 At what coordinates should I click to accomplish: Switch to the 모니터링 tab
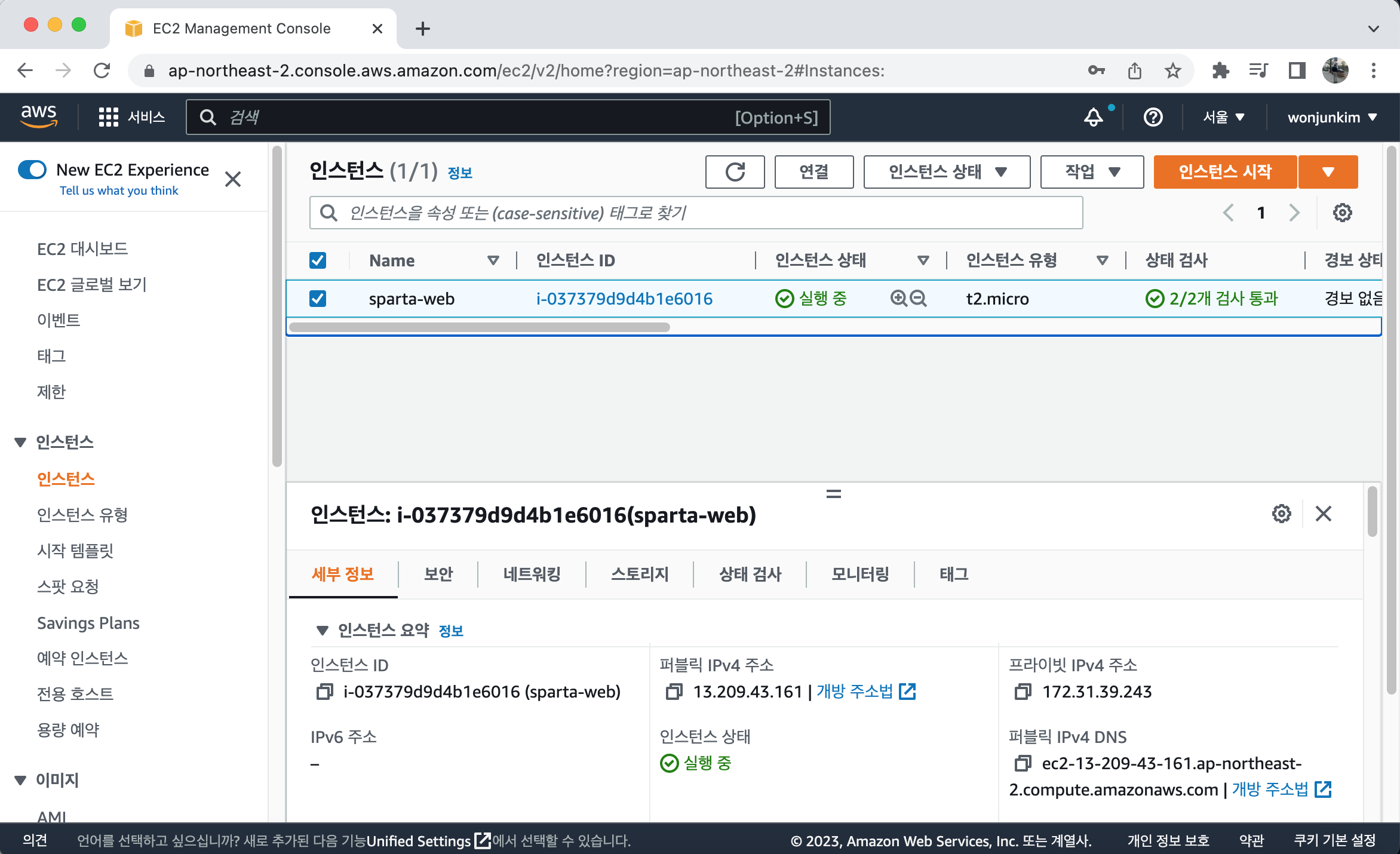tap(860, 574)
